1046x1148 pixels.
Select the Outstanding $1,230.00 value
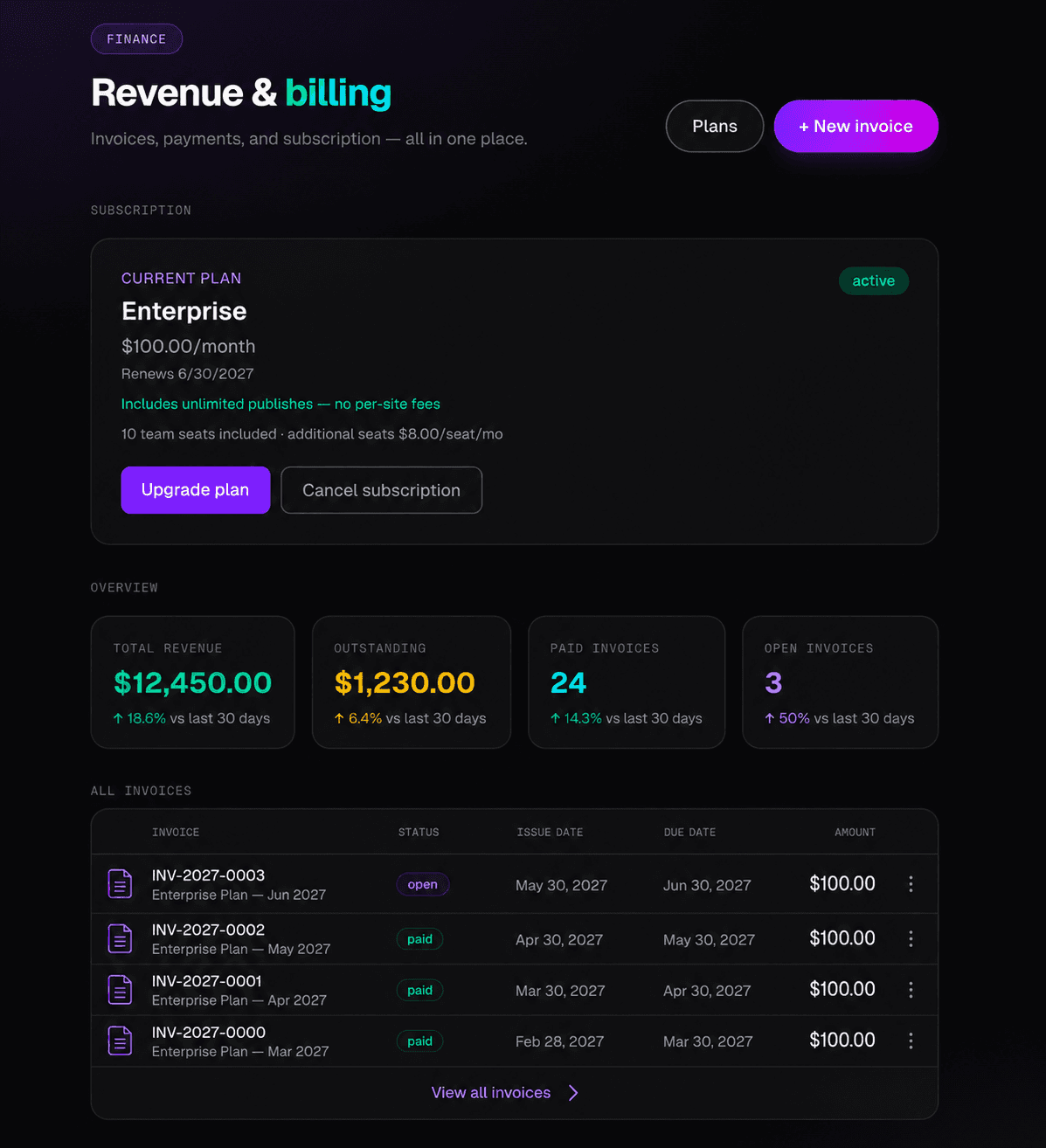[405, 682]
